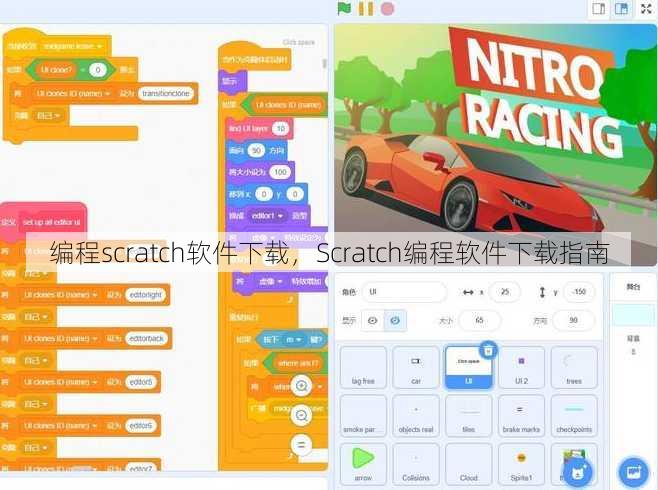Hide the sprite using the crossed eye button

coord(395,321)
